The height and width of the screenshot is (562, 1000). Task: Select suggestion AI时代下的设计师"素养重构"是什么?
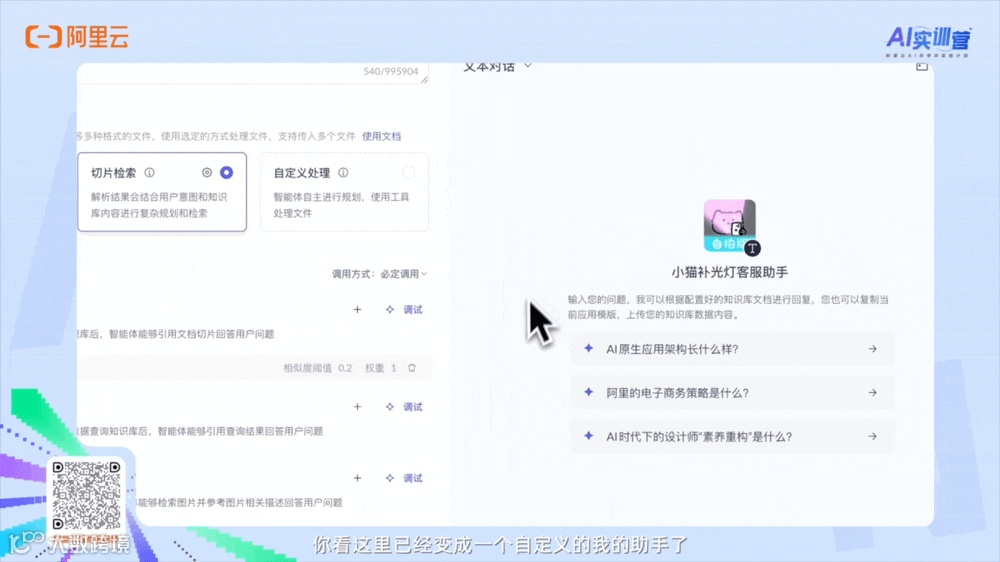point(732,436)
